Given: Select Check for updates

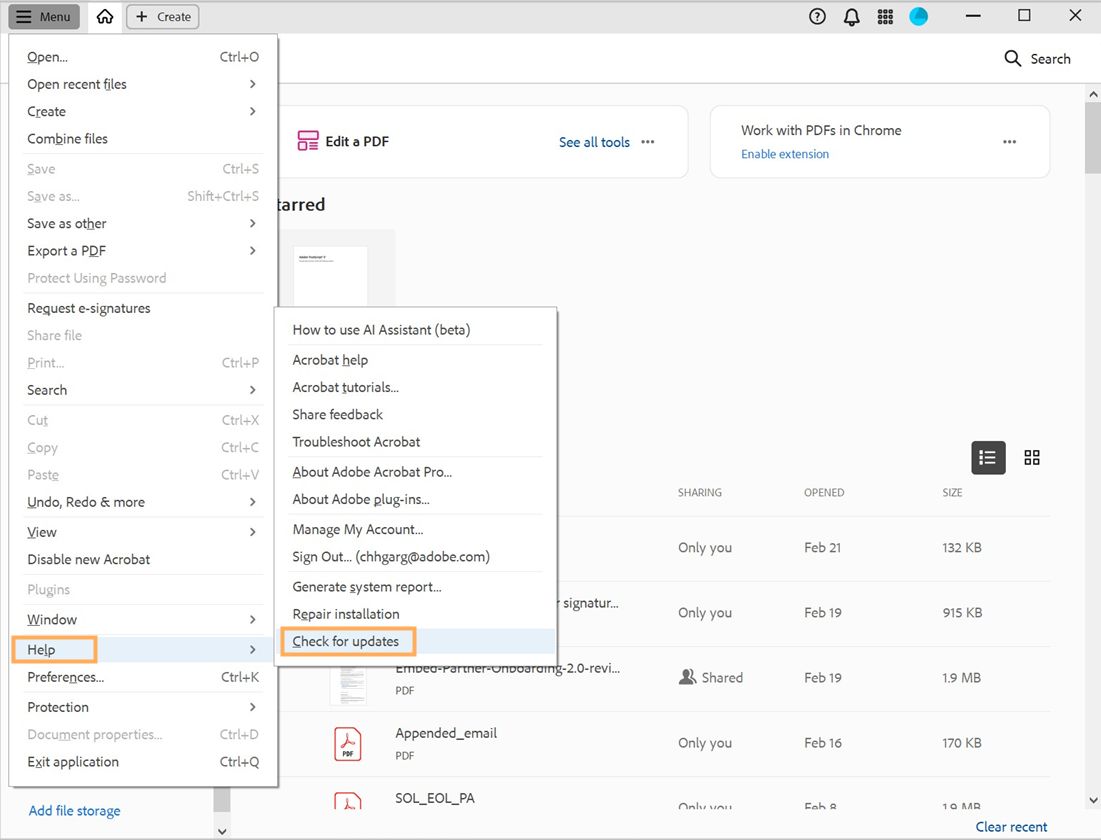Looking at the screenshot, I should click(x=348, y=641).
